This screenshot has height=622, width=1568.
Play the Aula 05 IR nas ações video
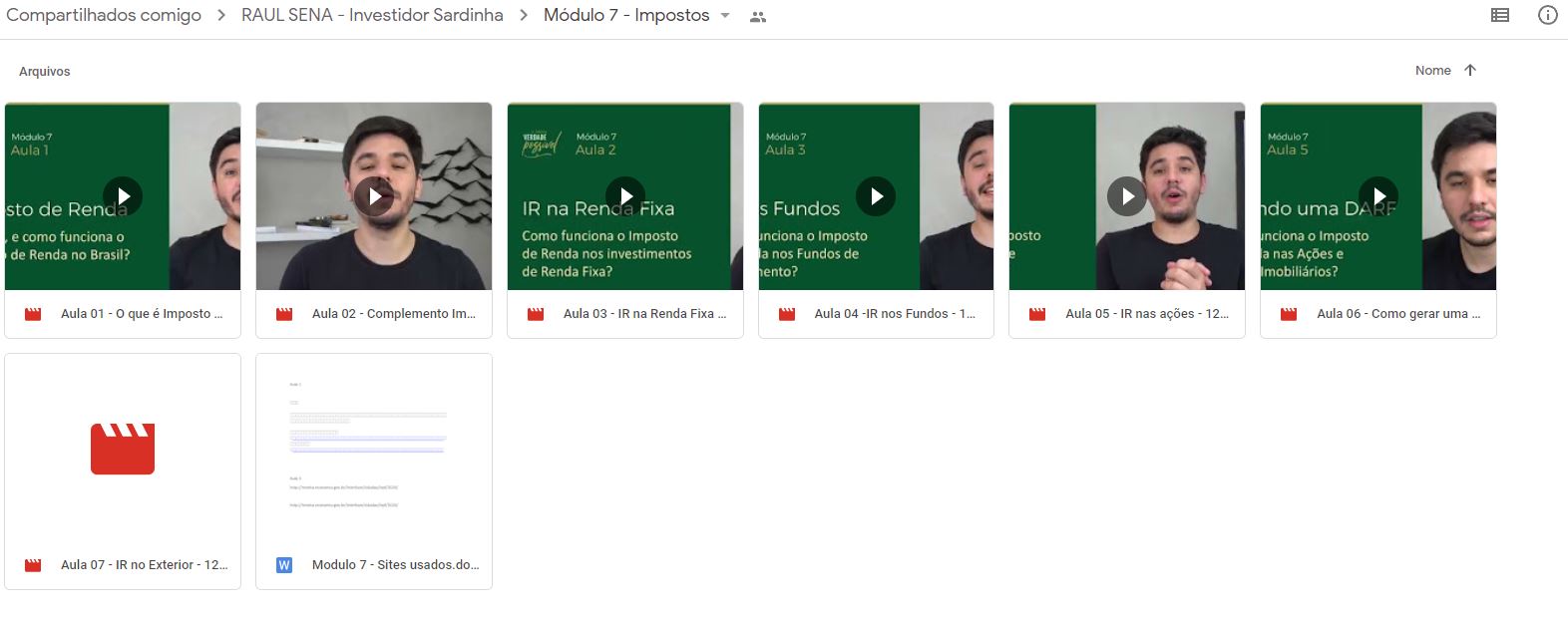pyautogui.click(x=1127, y=196)
